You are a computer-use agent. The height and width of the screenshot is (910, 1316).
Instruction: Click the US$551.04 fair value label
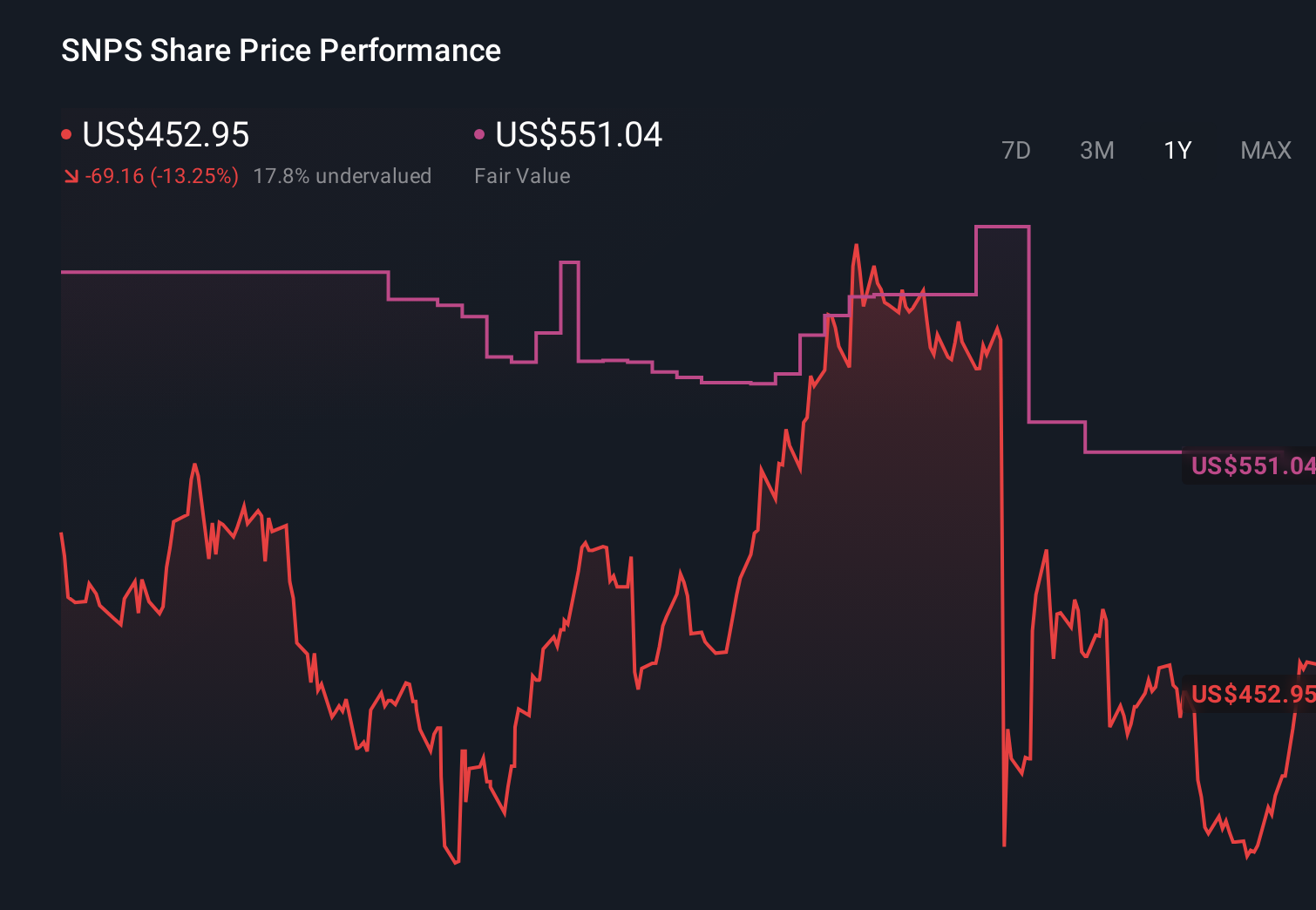point(1252,465)
